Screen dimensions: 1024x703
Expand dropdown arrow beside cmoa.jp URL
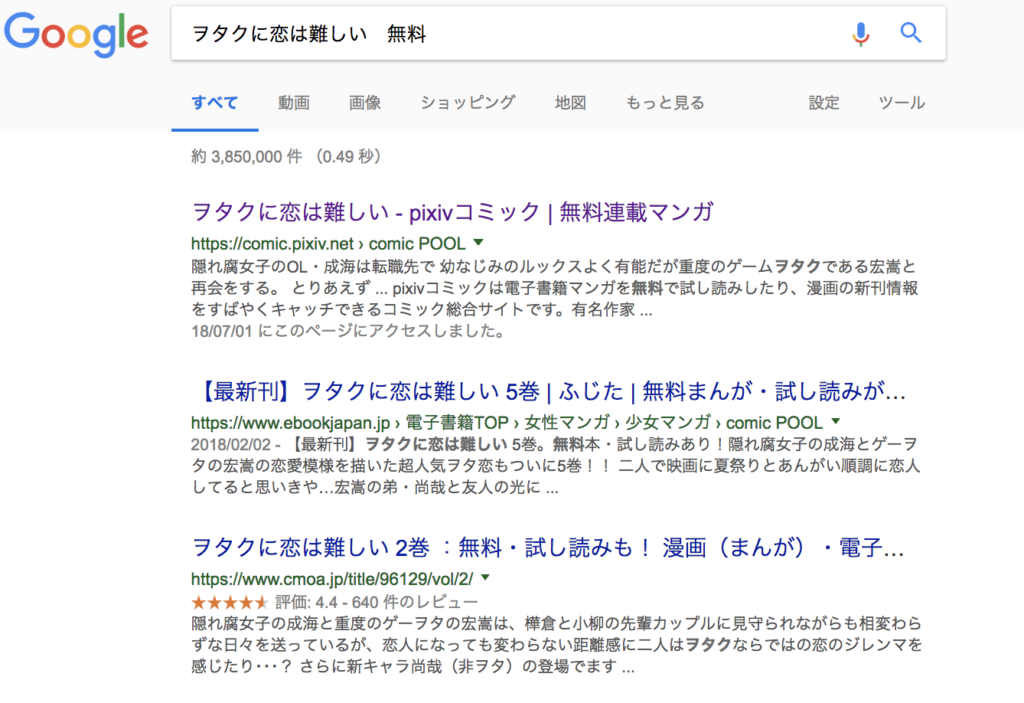(485, 578)
